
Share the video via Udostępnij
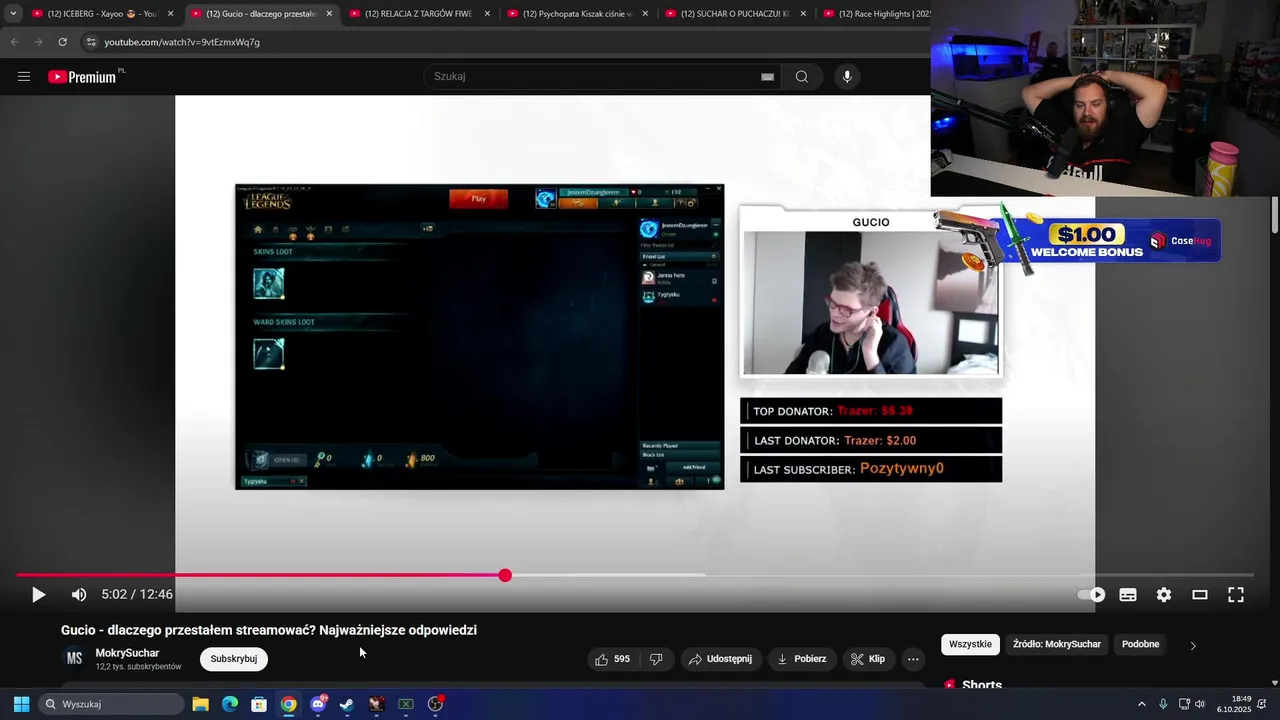(720, 659)
